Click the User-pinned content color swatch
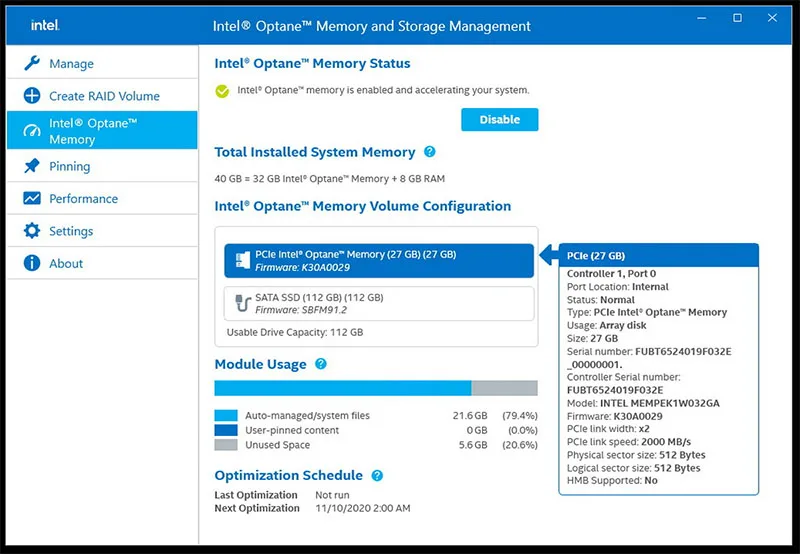Viewport: 800px width, 554px height. (226, 430)
